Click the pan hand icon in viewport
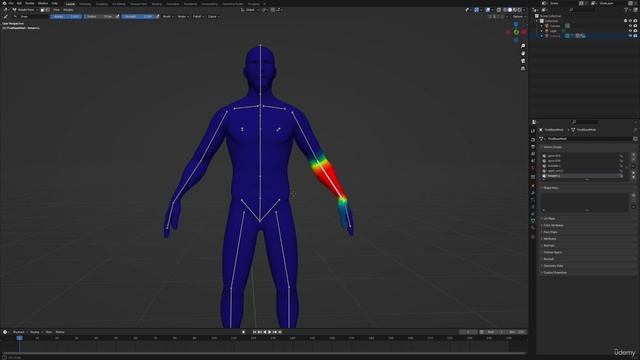The image size is (640, 360). (523, 53)
